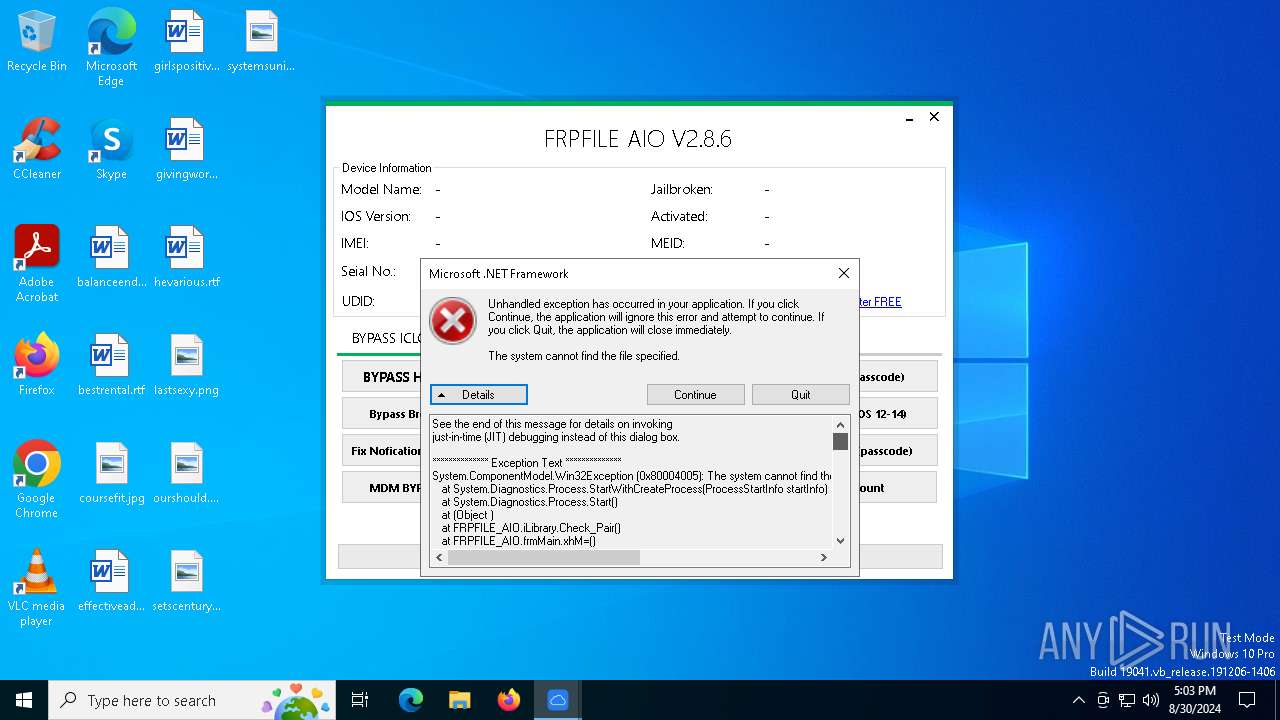Click the 'MEID:' label
The width and height of the screenshot is (1280, 720).
[x=667, y=243]
